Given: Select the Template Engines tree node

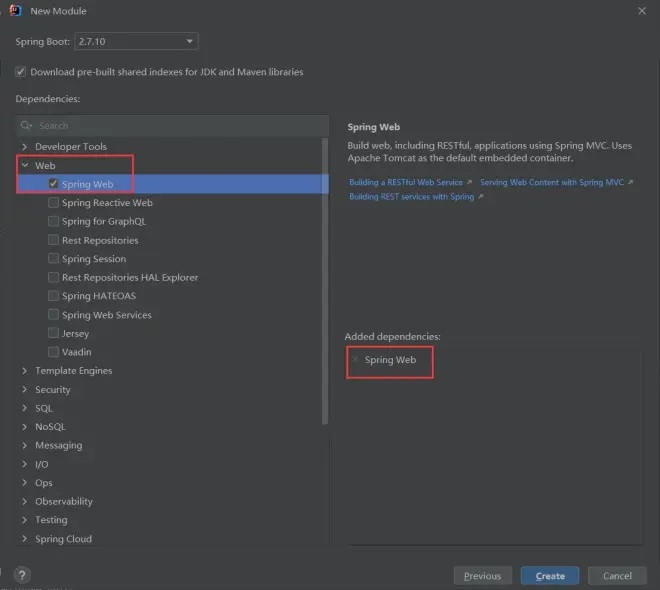Looking at the screenshot, I should point(73,371).
